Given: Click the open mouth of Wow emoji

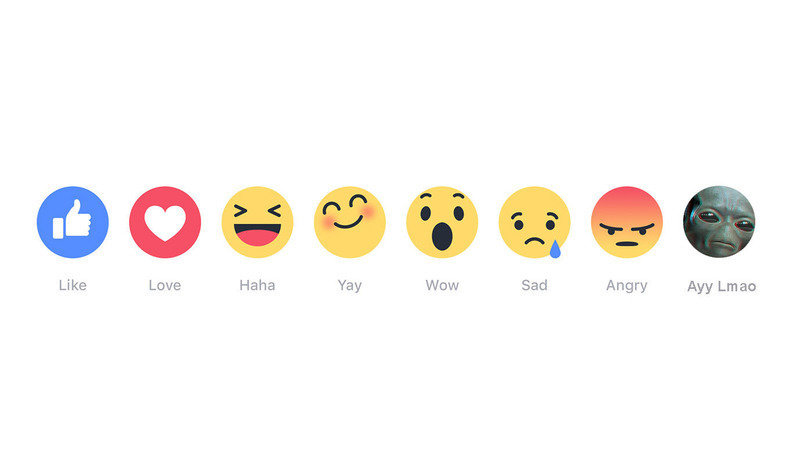Looking at the screenshot, I should coord(442,237).
